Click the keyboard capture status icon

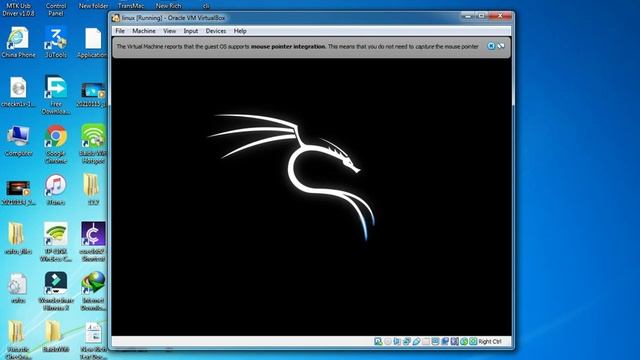click(473, 341)
